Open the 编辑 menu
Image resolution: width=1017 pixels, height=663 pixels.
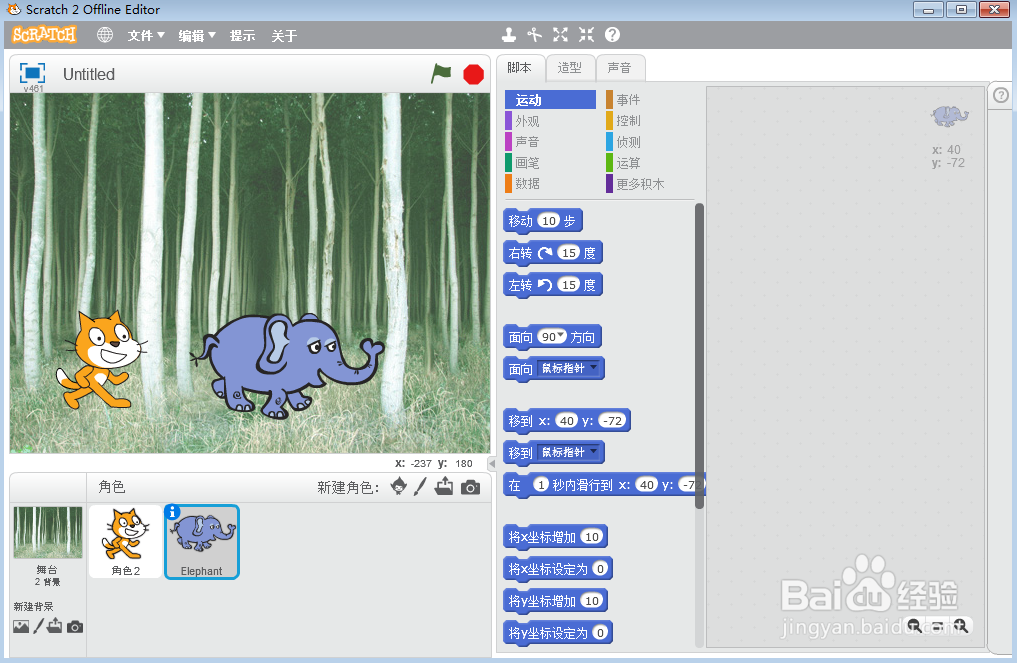[197, 36]
